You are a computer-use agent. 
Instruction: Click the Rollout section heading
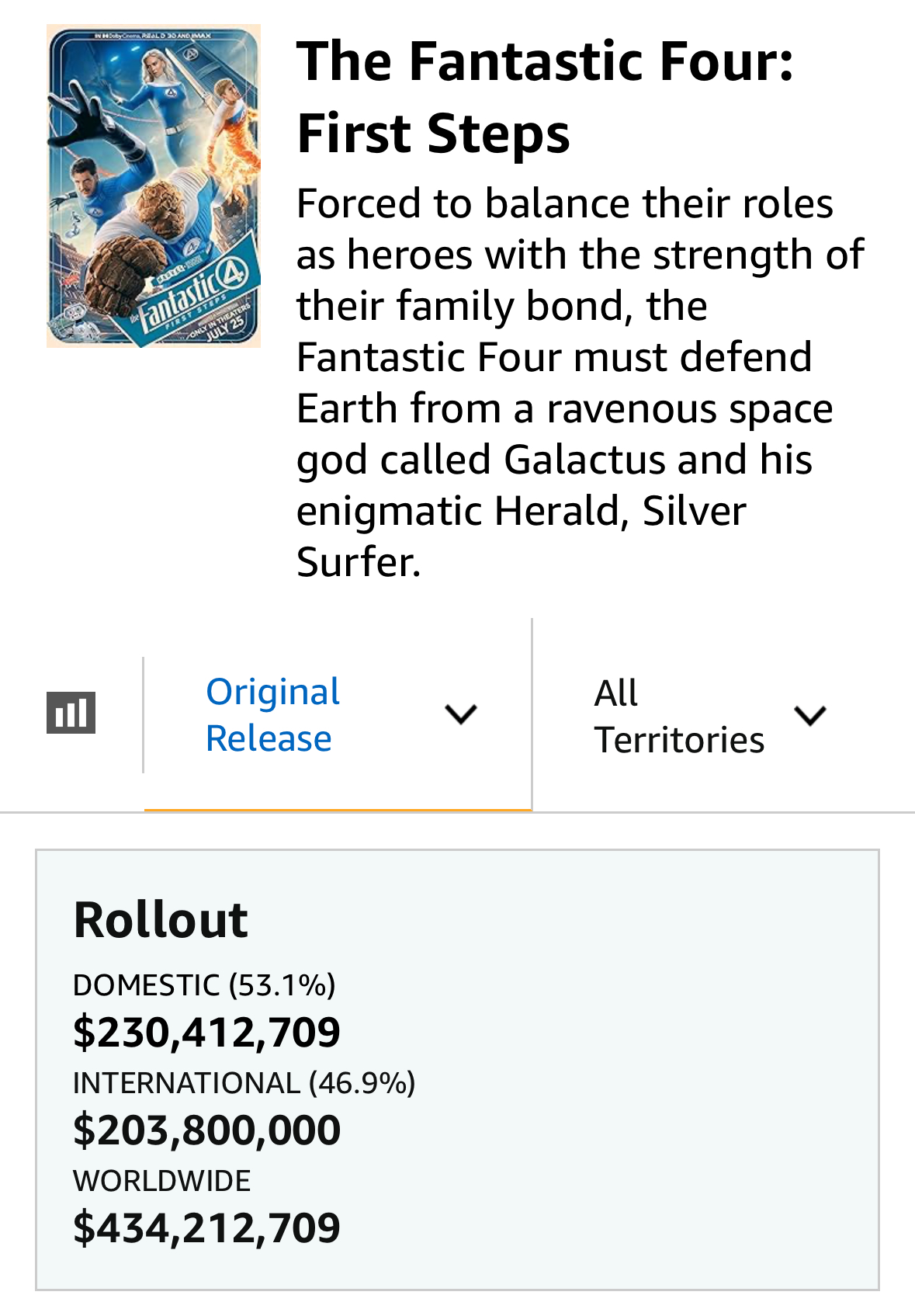point(161,920)
